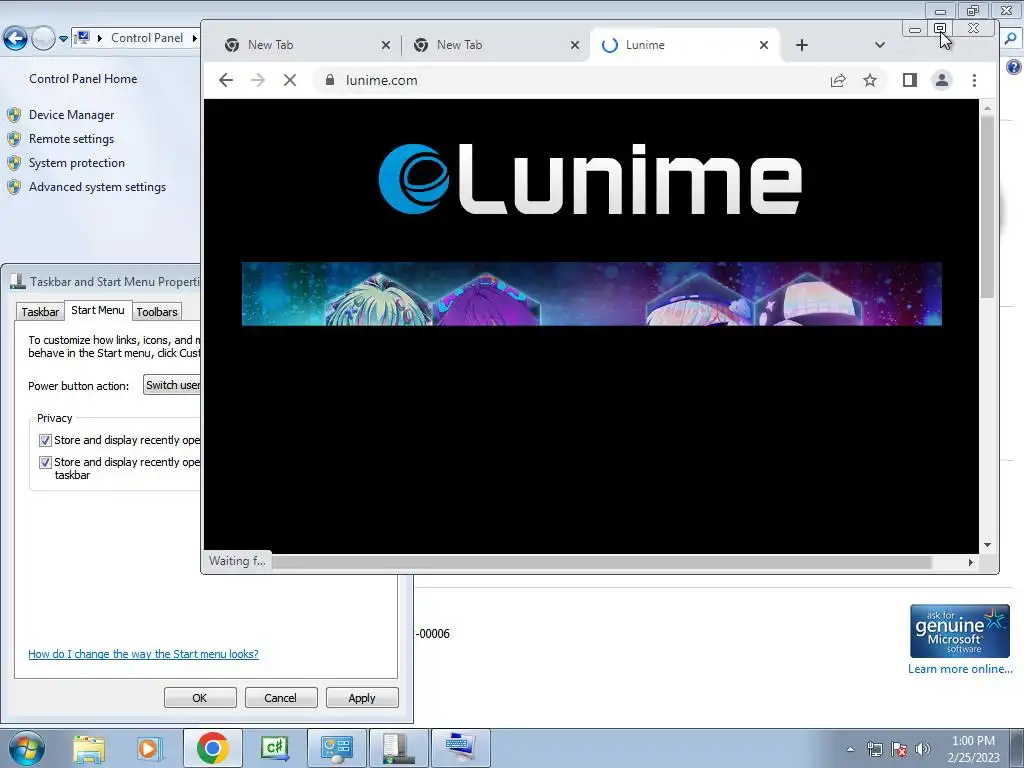
Task: Bookmark this page with the star
Action: coord(870,80)
